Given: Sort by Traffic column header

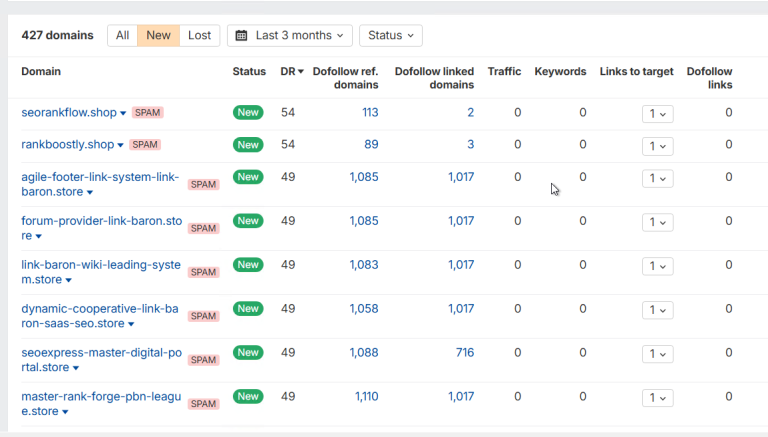Looking at the screenshot, I should coord(504,72).
